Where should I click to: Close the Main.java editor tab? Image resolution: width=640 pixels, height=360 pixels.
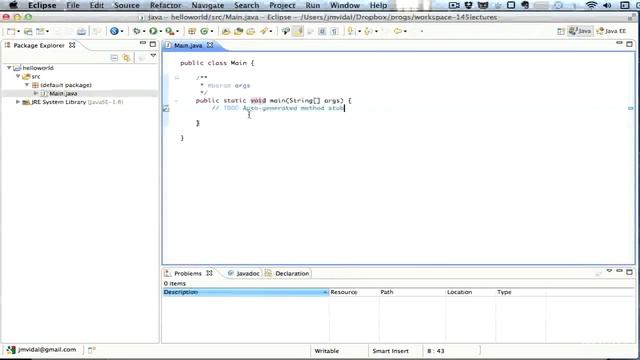coord(210,45)
